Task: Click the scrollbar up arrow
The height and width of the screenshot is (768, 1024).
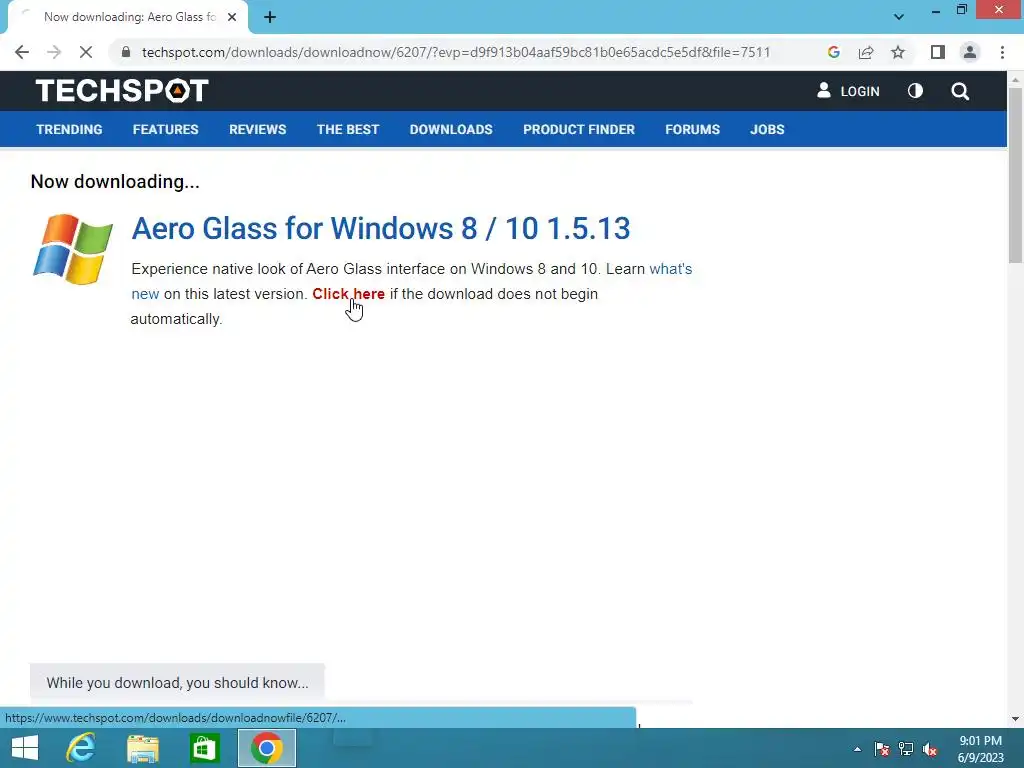Action: tap(1016, 79)
